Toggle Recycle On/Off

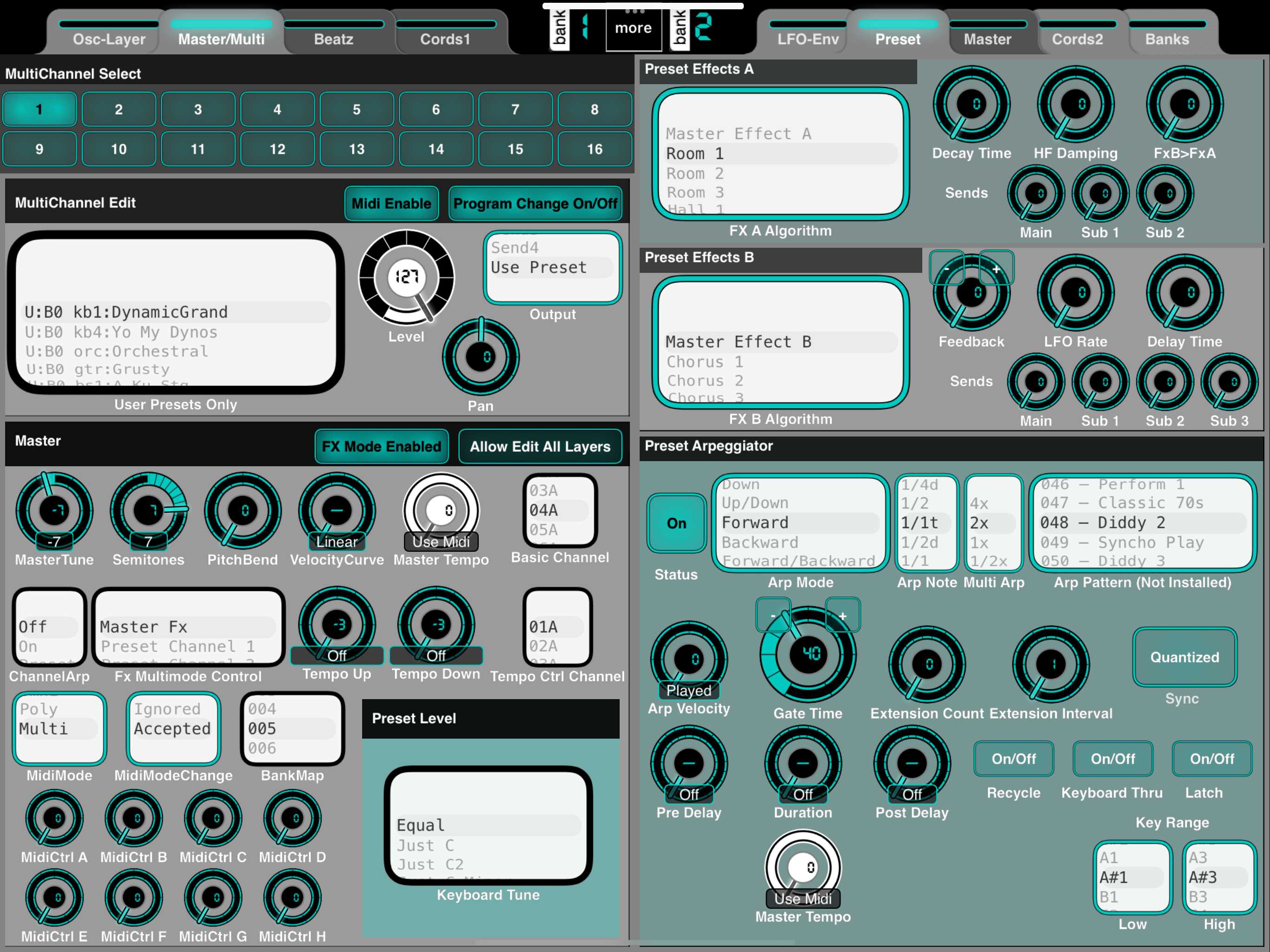tap(1013, 759)
